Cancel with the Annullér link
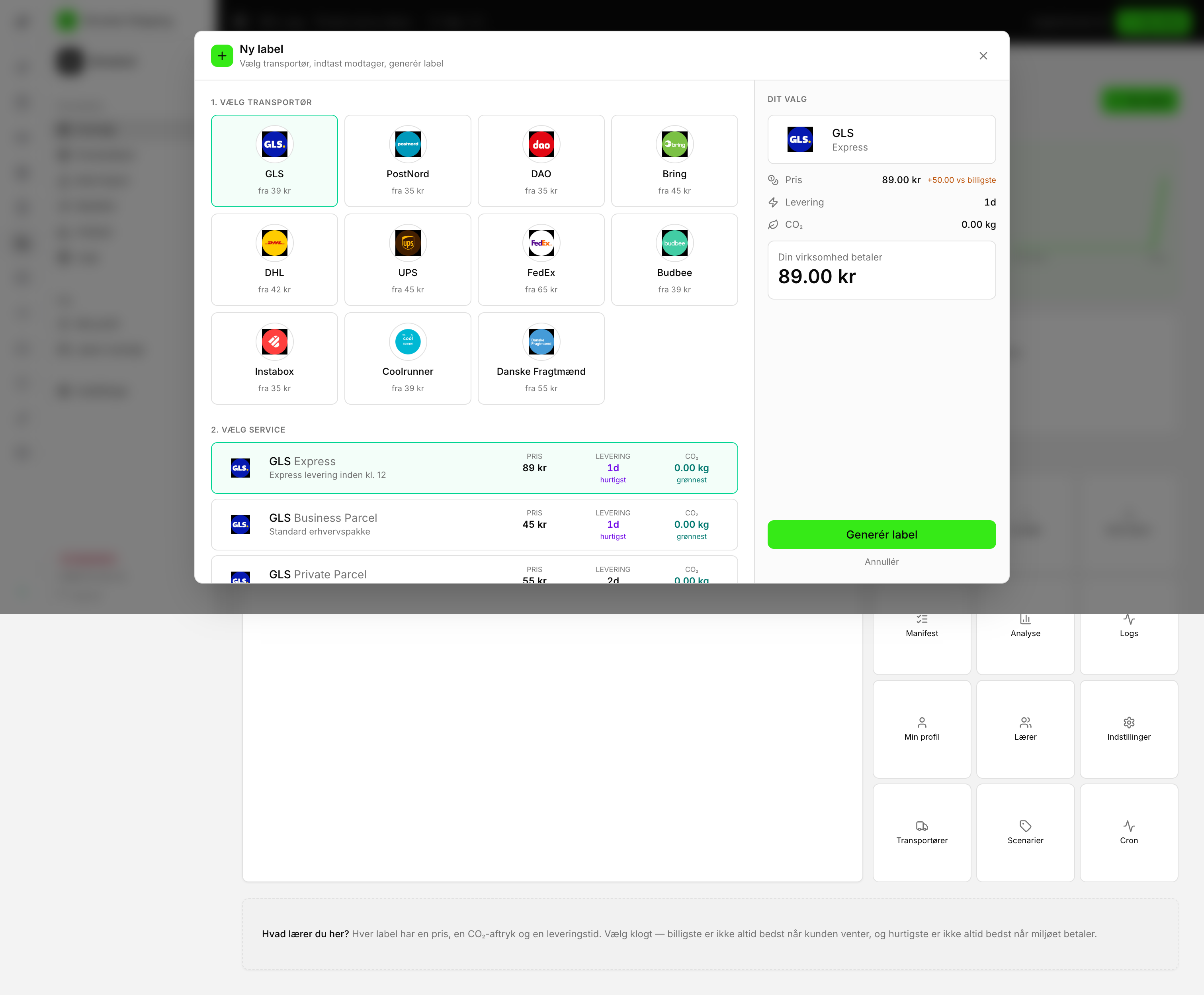 coord(881,562)
